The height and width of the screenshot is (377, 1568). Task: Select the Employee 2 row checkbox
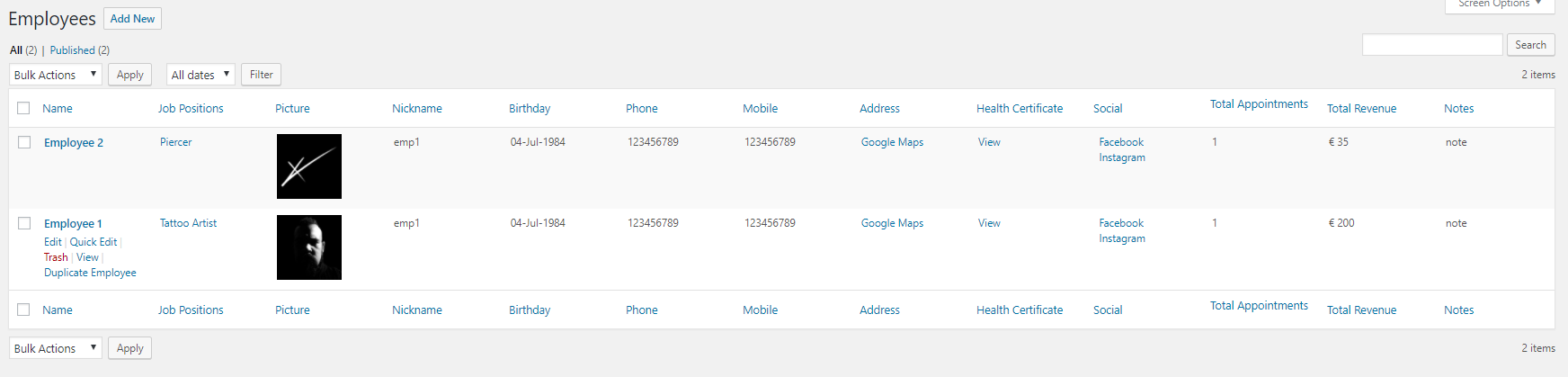coord(24,142)
